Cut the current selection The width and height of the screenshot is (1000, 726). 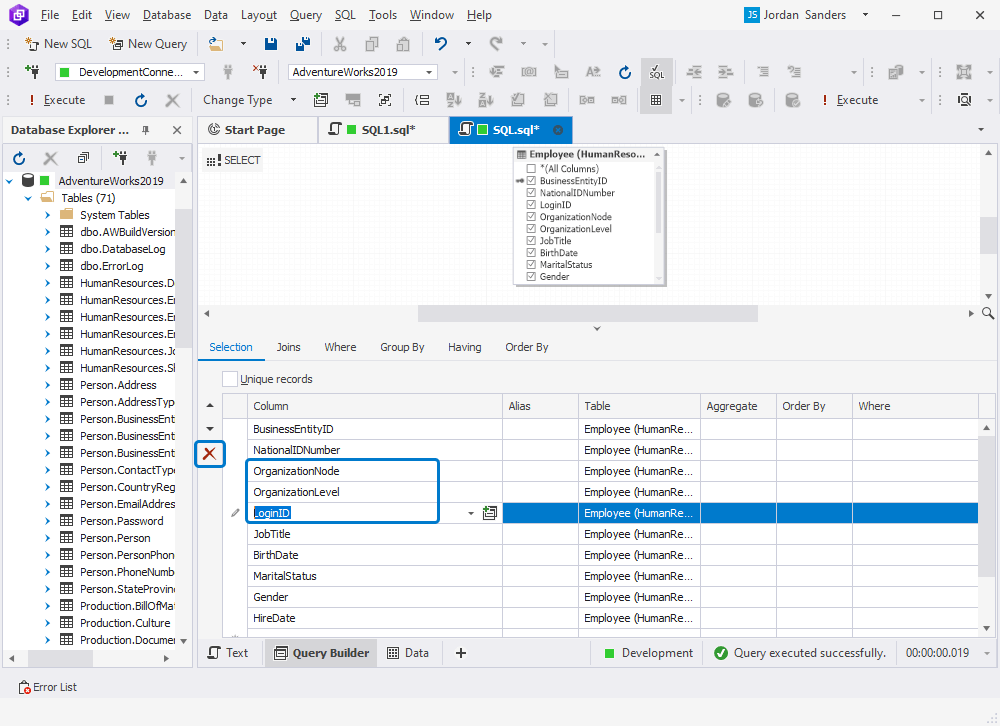click(340, 44)
